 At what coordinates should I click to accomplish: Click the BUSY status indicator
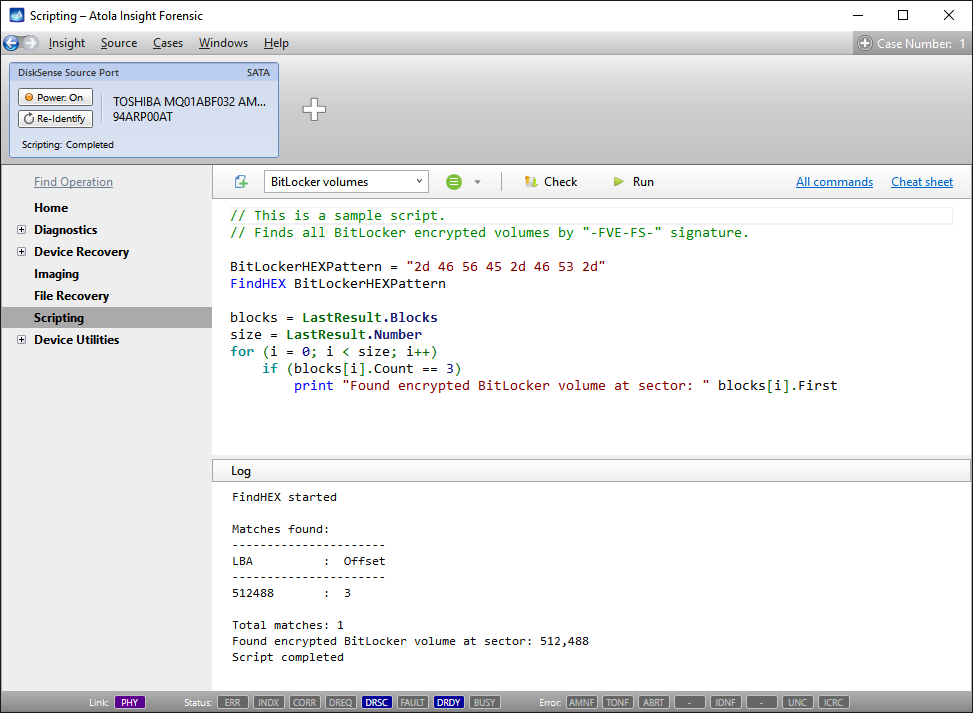coord(485,702)
